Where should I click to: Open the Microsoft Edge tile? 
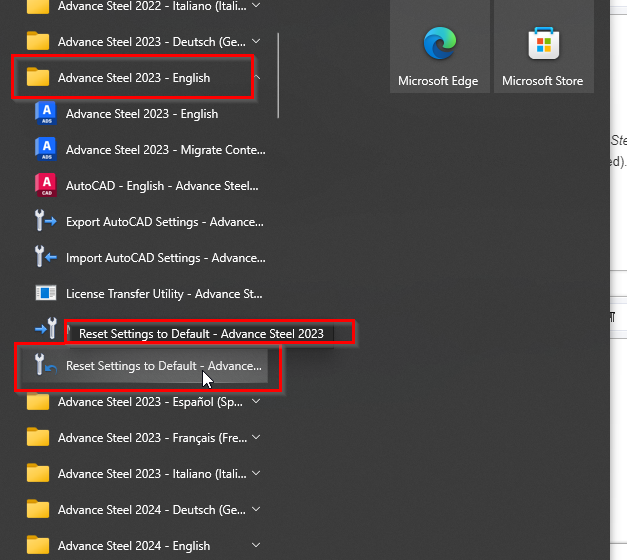point(439,46)
